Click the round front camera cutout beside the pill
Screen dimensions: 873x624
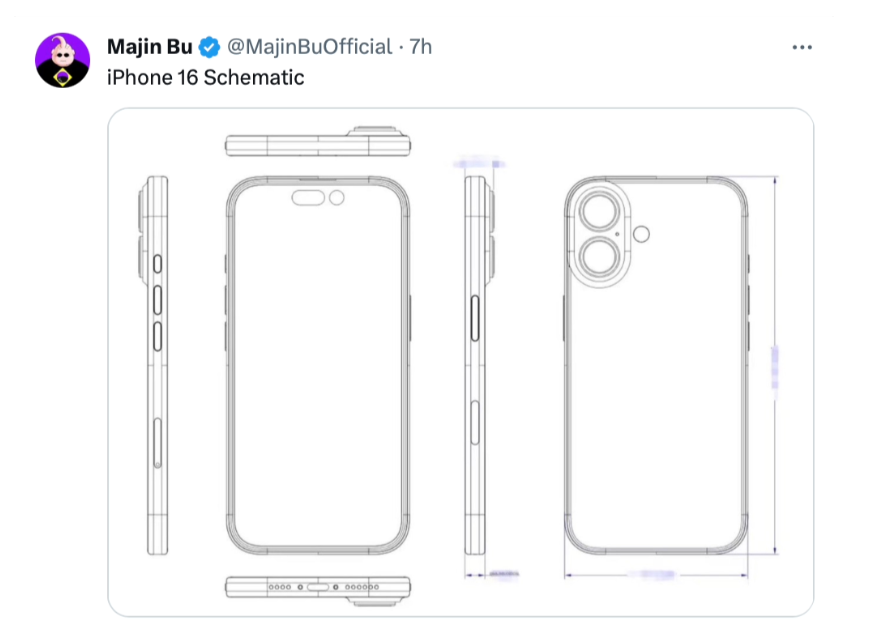(x=337, y=198)
